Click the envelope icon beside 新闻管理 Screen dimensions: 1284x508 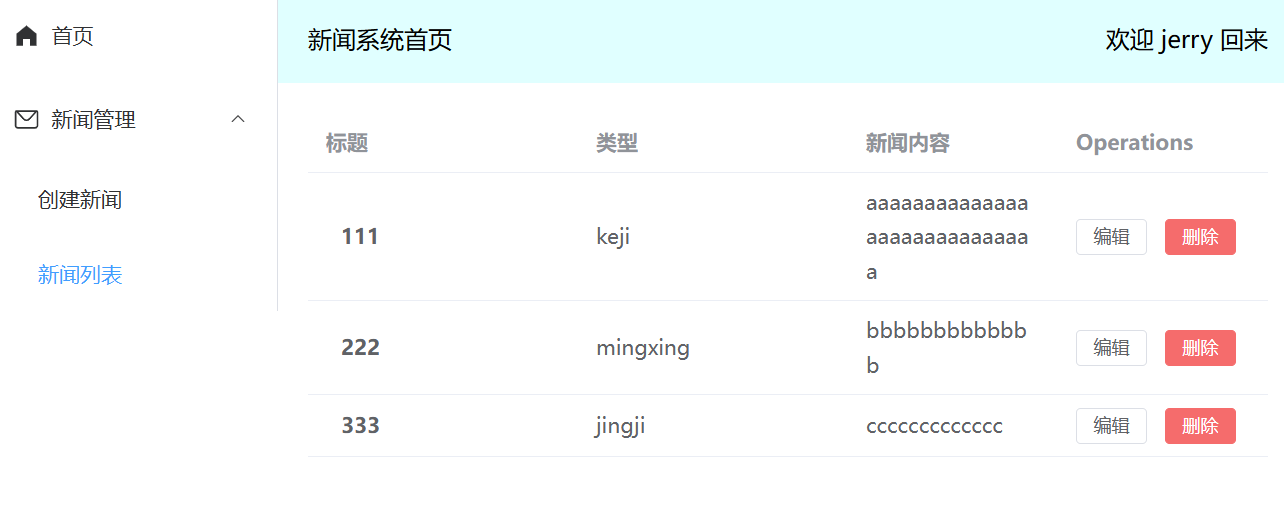[x=27, y=120]
